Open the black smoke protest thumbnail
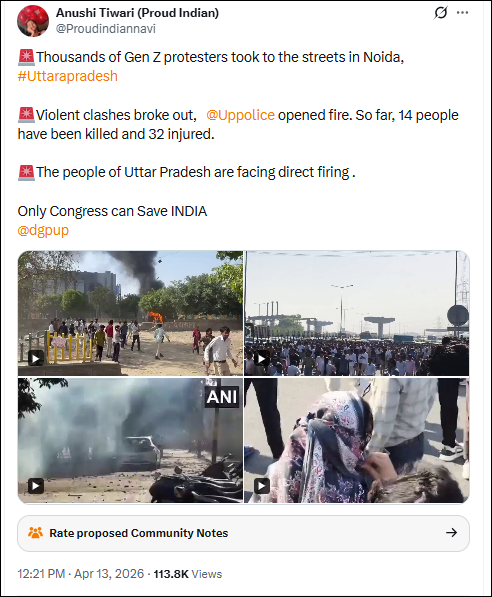 tap(130, 313)
